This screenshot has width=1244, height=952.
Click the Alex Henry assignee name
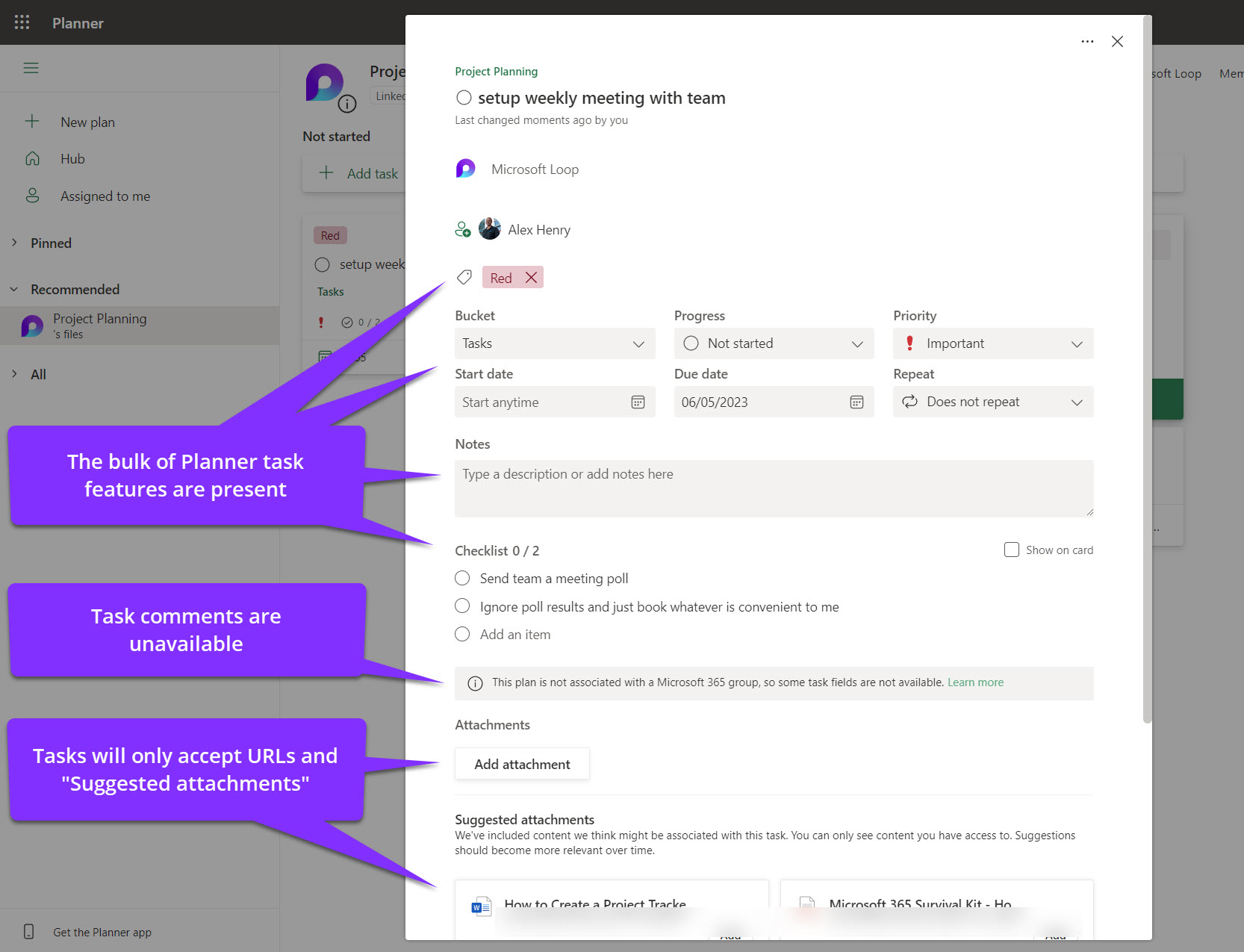tap(539, 230)
